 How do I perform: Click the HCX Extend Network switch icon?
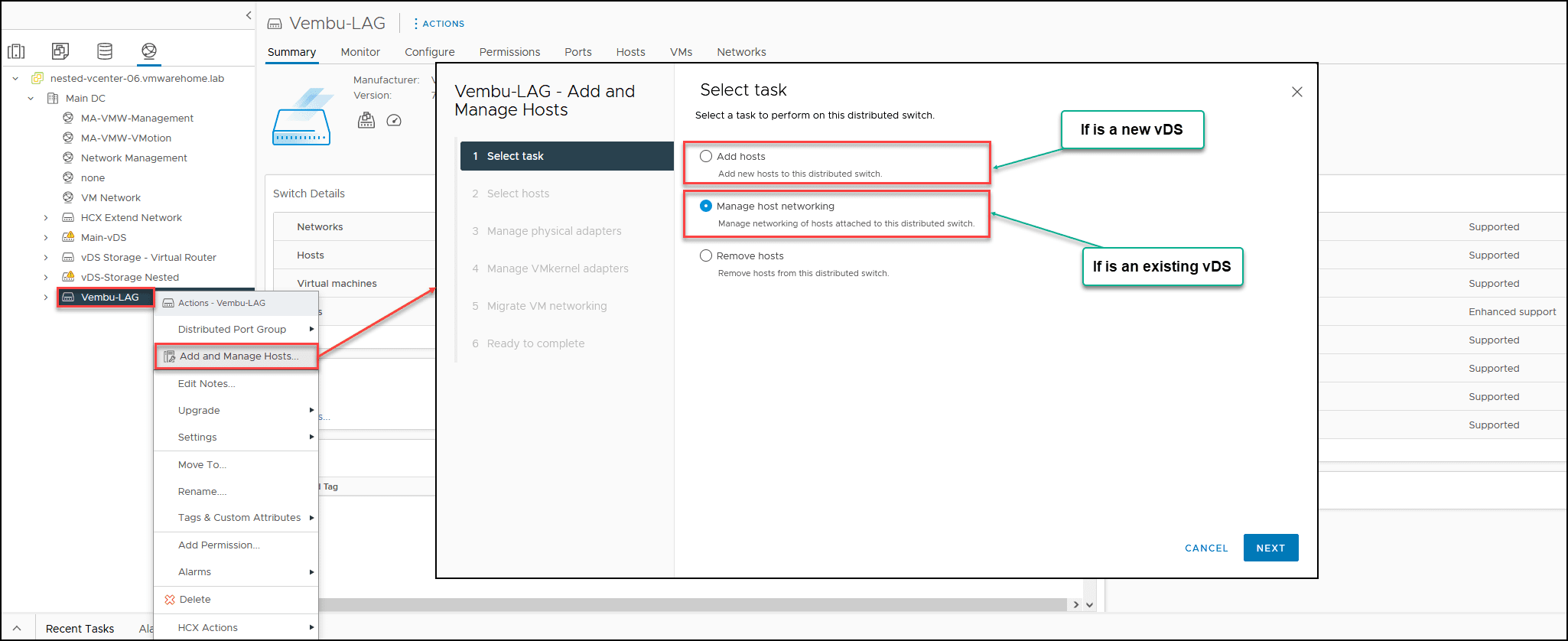coord(68,217)
